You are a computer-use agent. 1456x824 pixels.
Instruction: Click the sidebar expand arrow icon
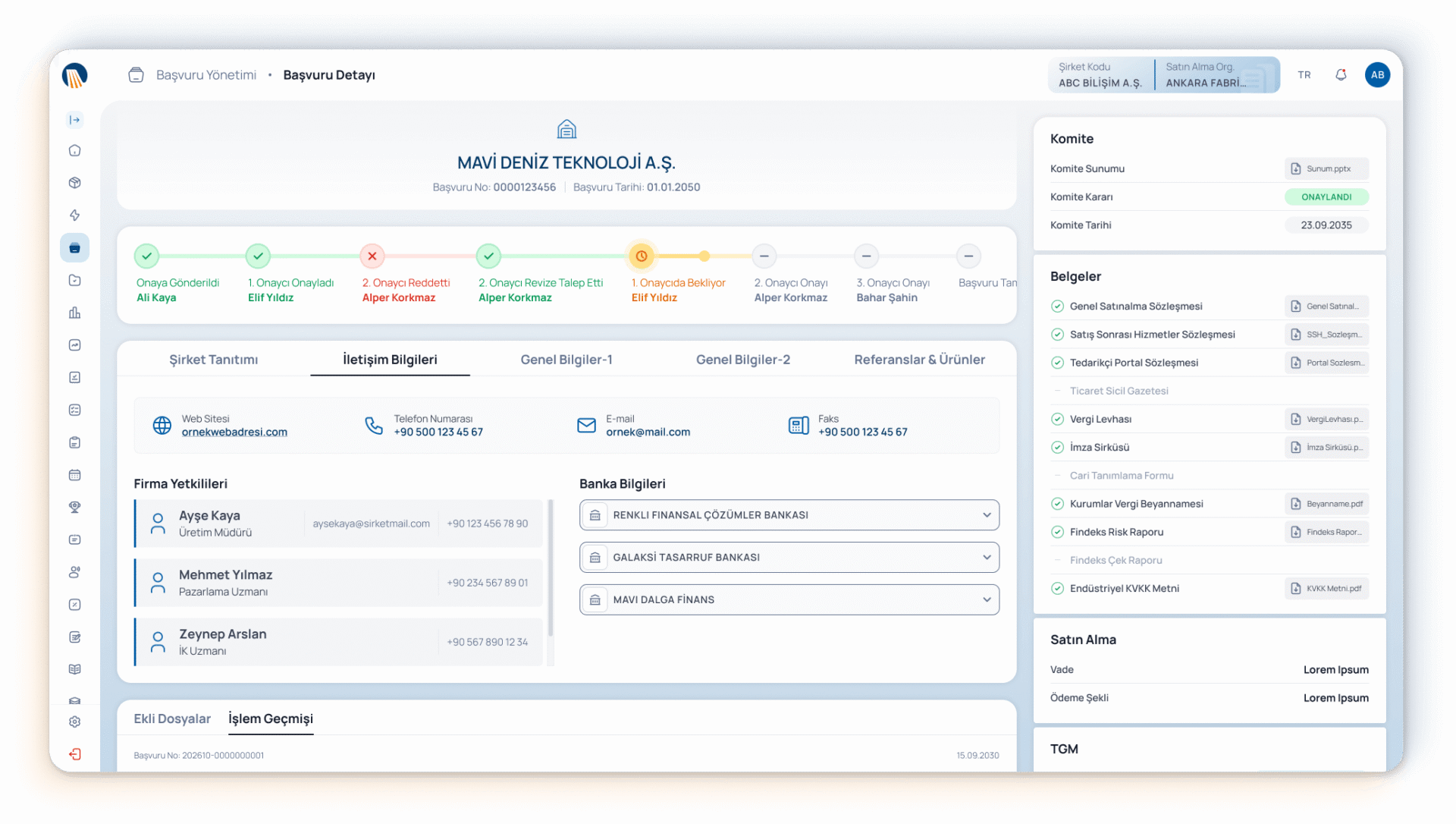(74, 120)
